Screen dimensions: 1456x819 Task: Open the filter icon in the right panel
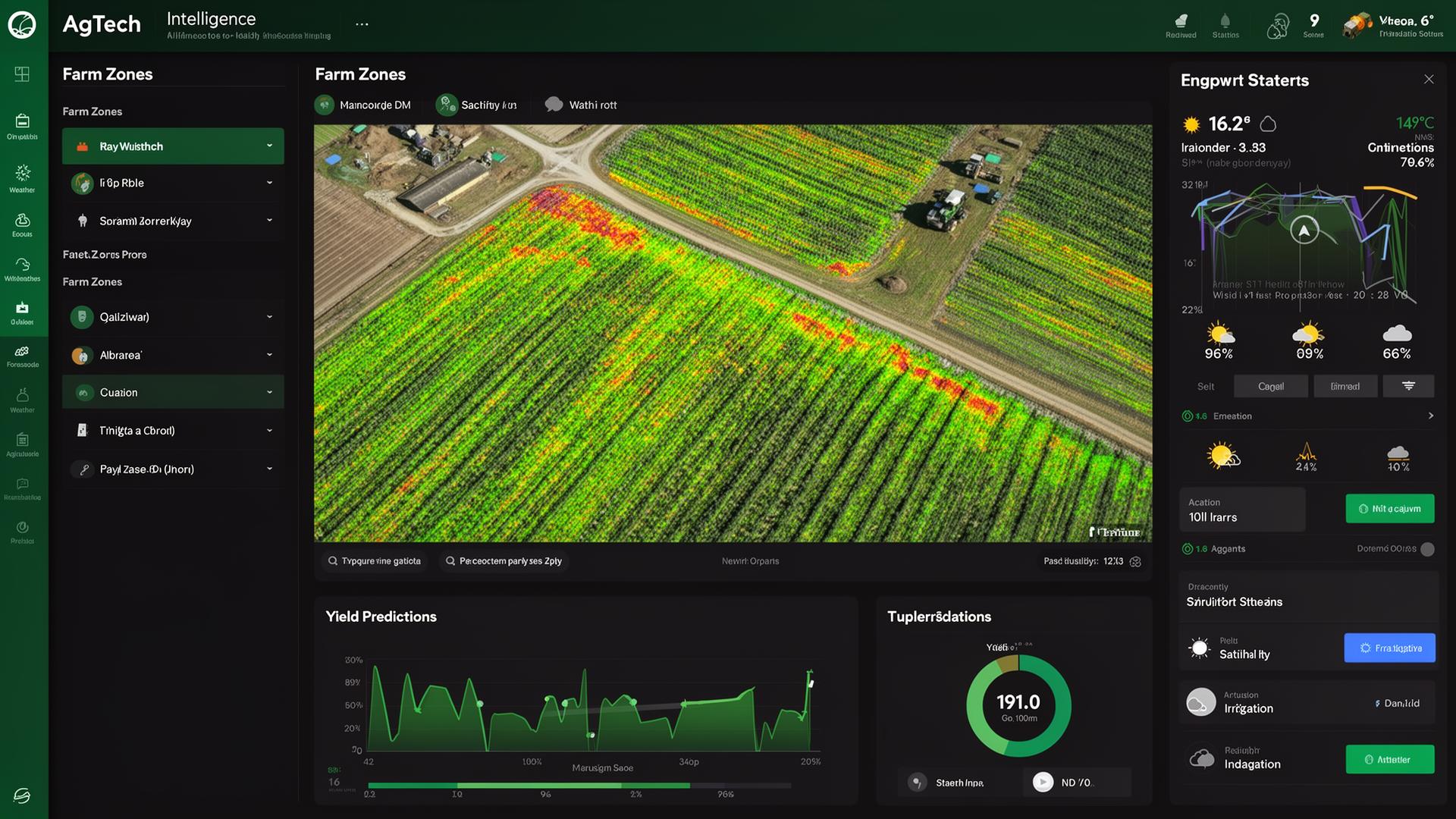[x=1408, y=386]
